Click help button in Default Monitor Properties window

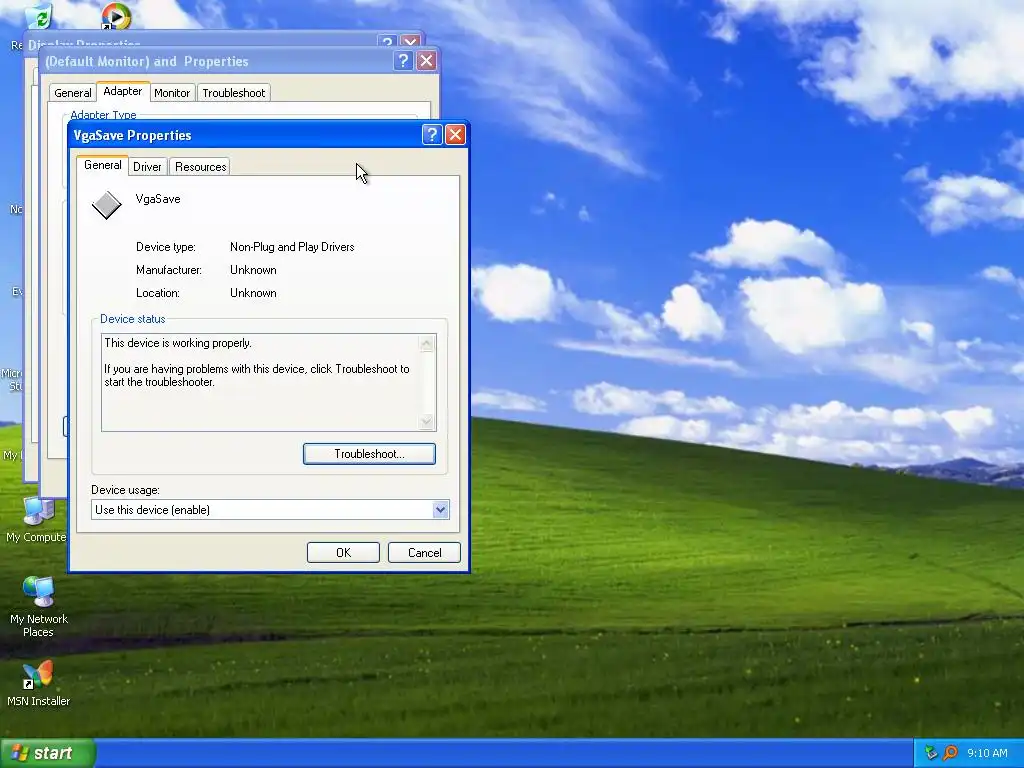point(403,61)
